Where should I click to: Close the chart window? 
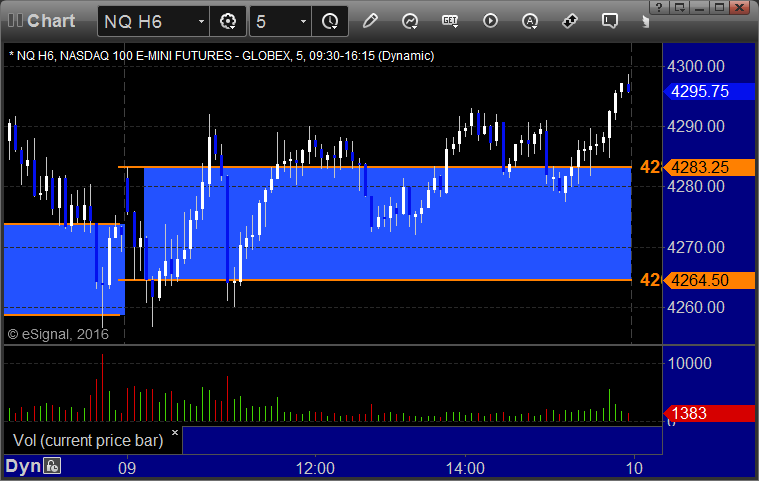click(x=740, y=7)
